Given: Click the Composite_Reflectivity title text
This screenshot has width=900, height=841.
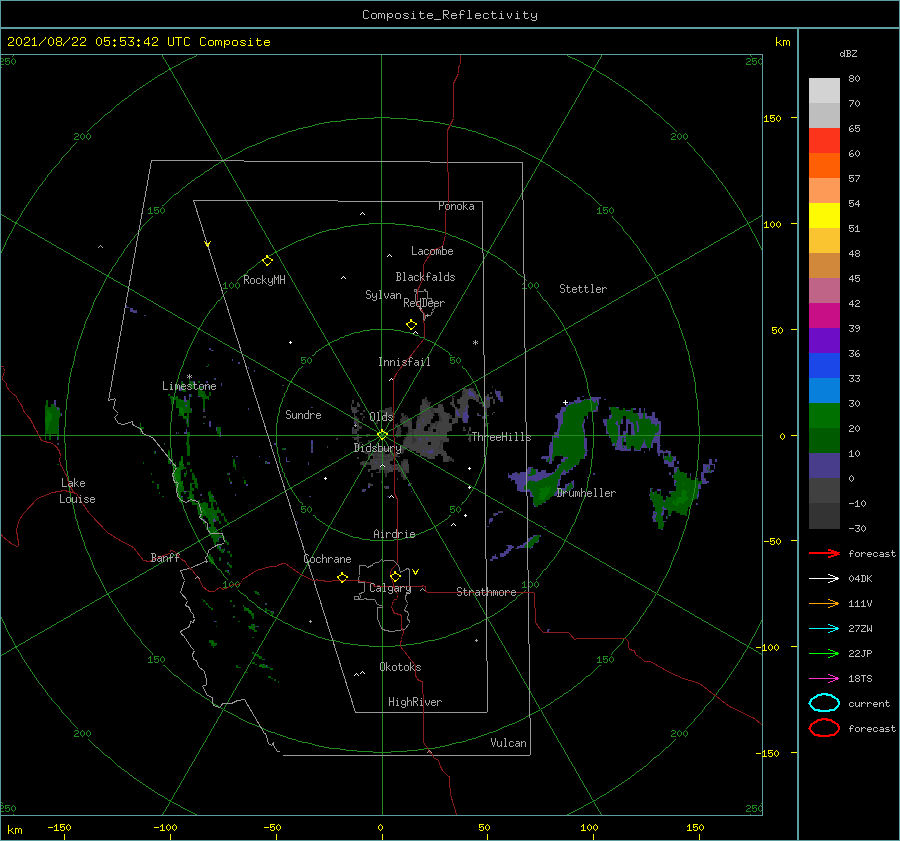Looking at the screenshot, I should coord(449,15).
